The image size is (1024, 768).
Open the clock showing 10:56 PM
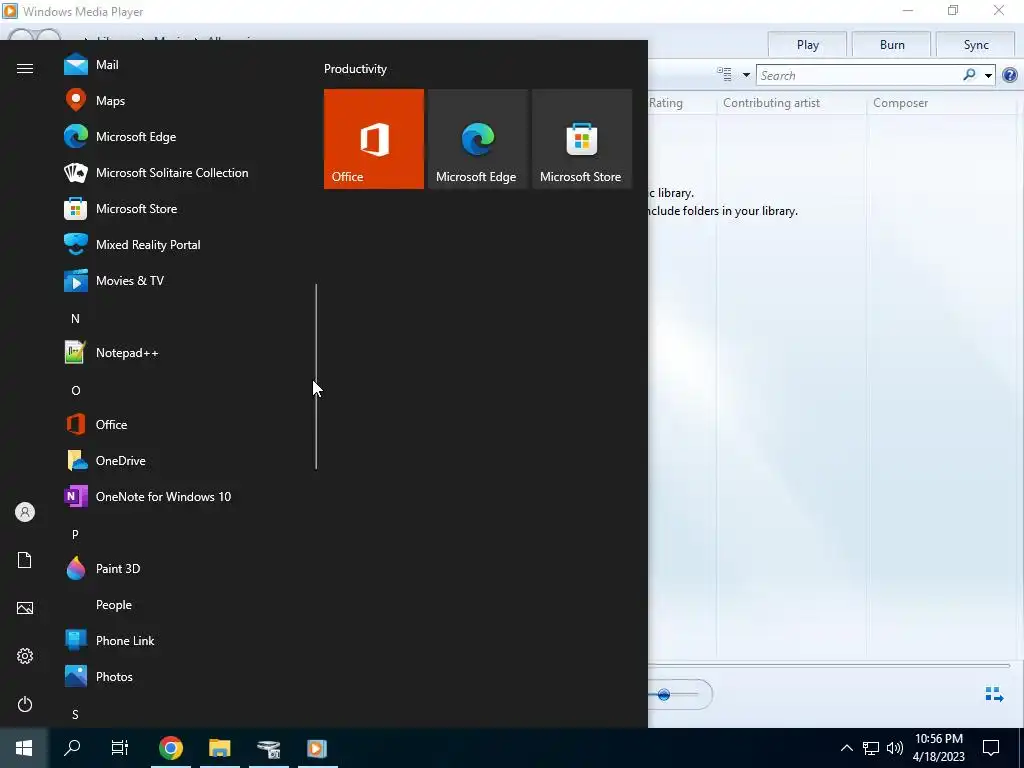(x=938, y=748)
